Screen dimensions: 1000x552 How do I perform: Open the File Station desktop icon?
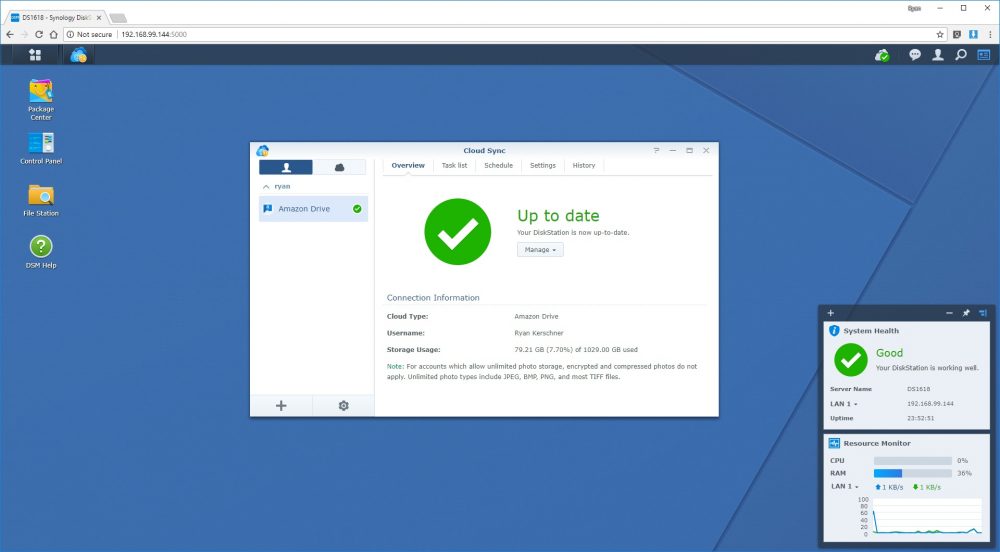tap(41, 201)
